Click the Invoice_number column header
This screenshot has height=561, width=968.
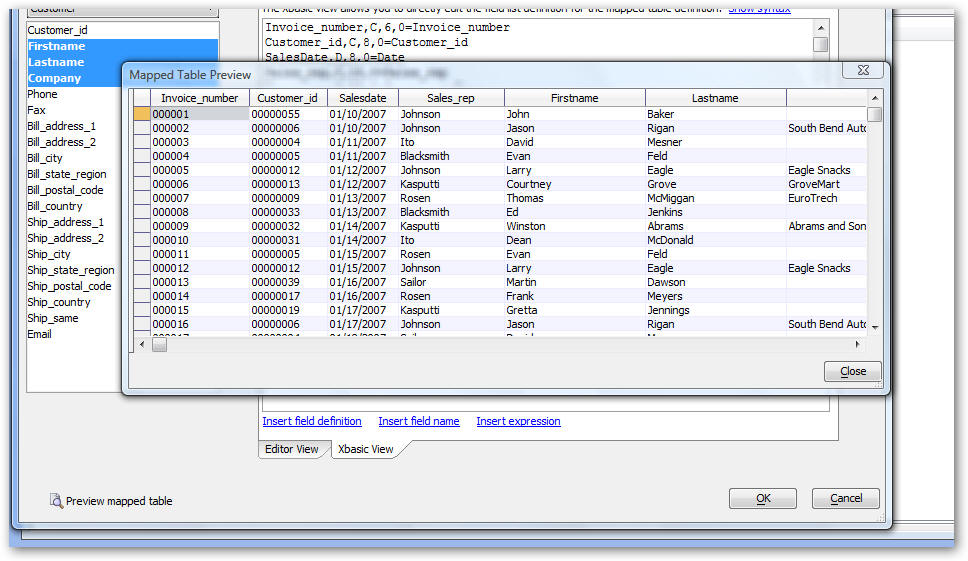(199, 98)
